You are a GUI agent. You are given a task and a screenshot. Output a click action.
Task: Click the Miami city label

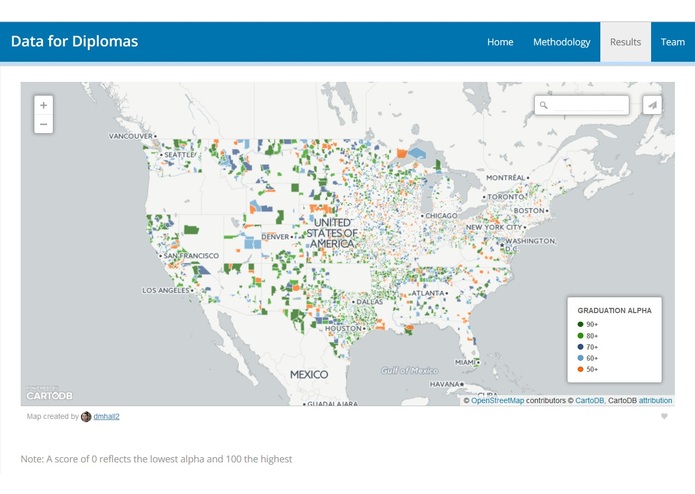point(465,362)
